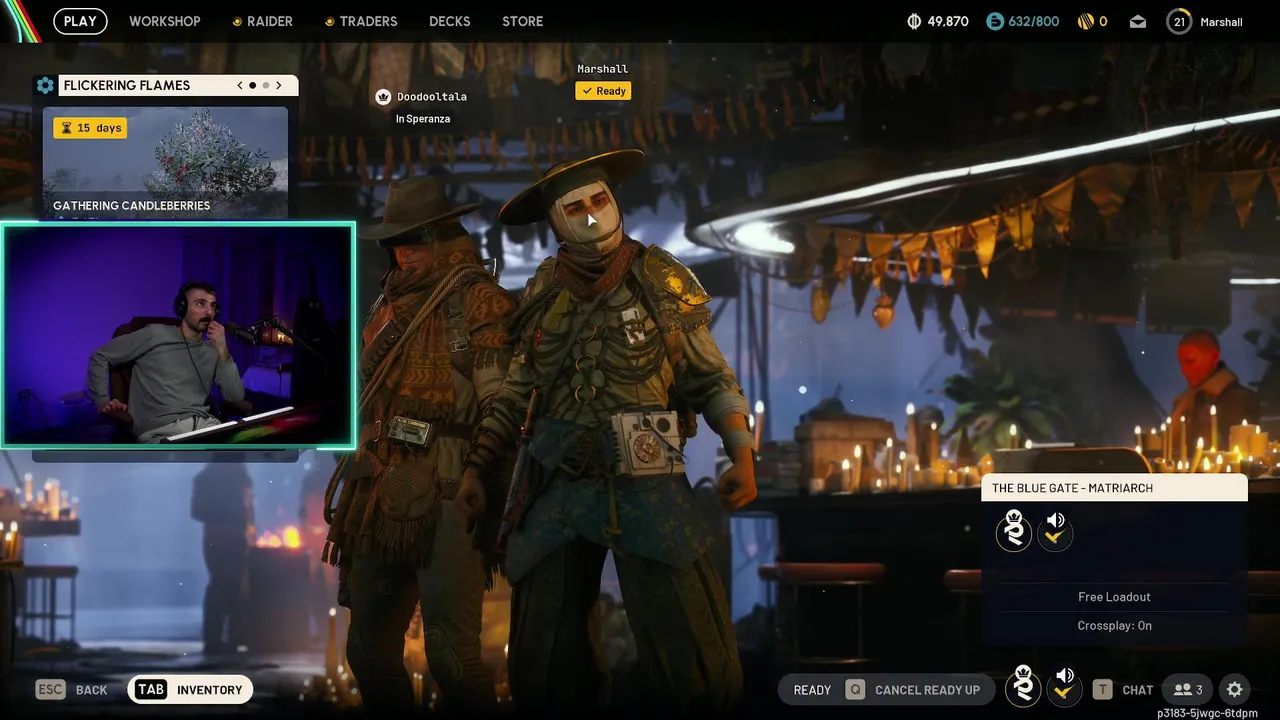Viewport: 1280px width, 720px height.
Task: Click the Q key hint icon
Action: click(855, 690)
